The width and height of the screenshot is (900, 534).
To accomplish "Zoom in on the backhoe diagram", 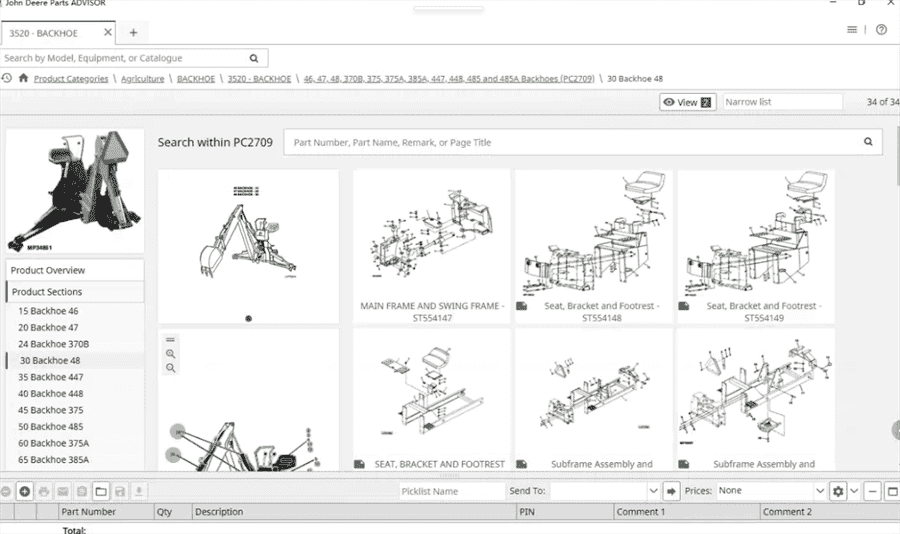I will (x=170, y=354).
